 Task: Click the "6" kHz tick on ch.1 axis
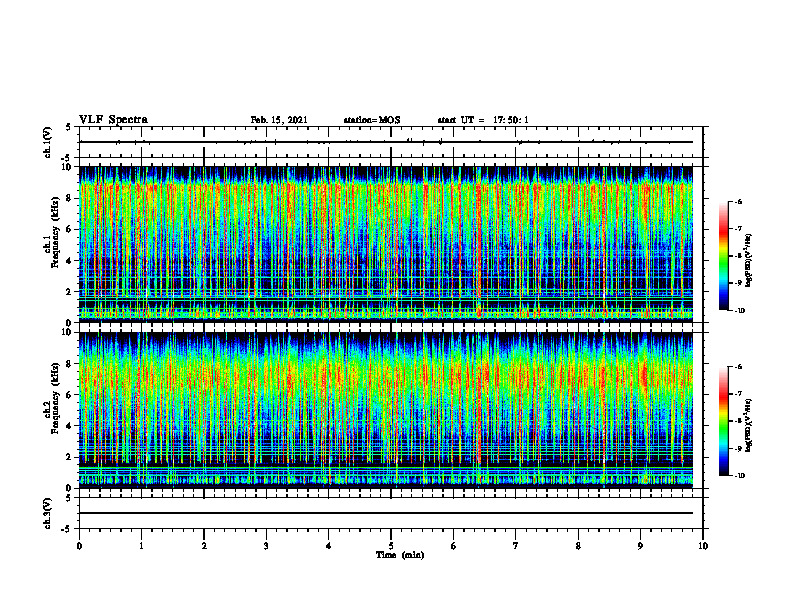[x=70, y=229]
